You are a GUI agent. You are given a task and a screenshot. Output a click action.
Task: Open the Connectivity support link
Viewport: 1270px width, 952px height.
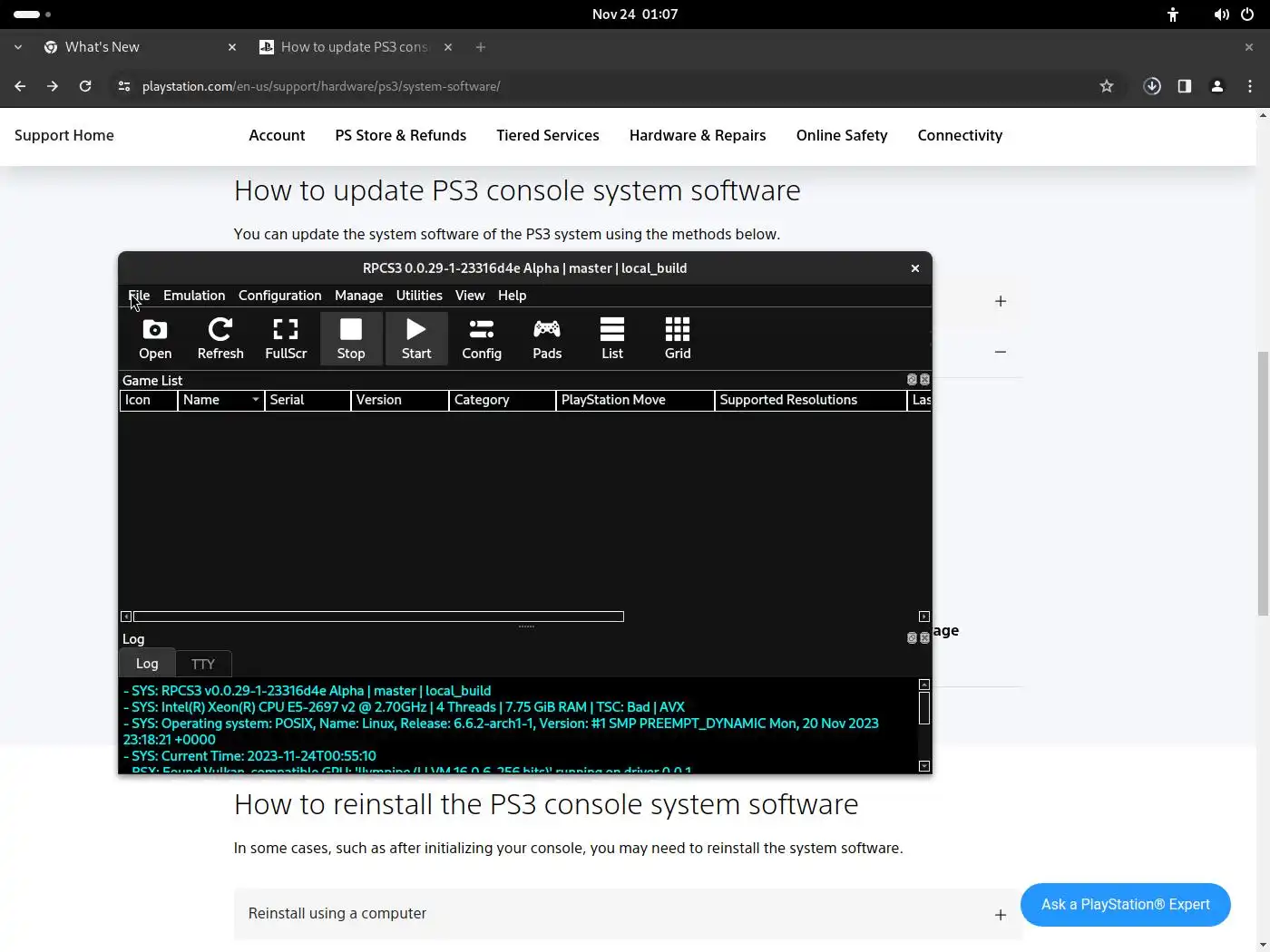coord(960,135)
